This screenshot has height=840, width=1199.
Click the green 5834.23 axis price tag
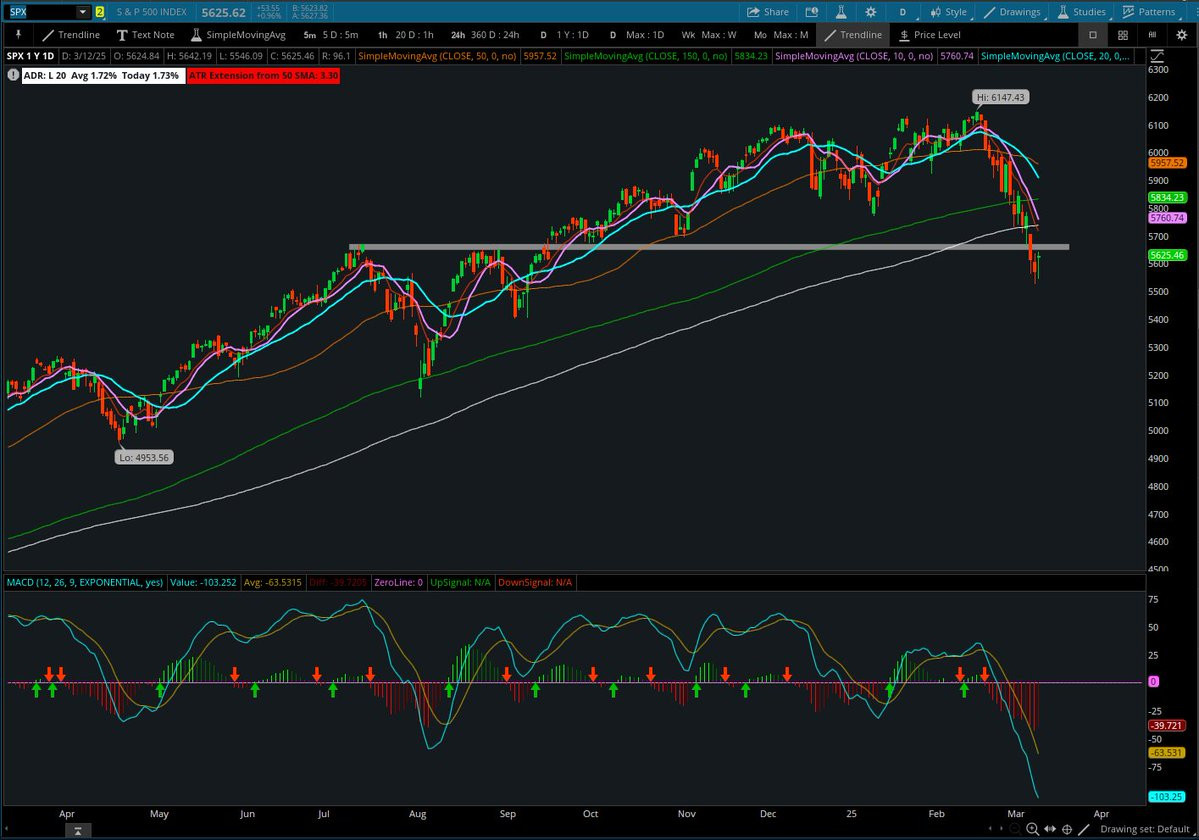pos(1166,197)
